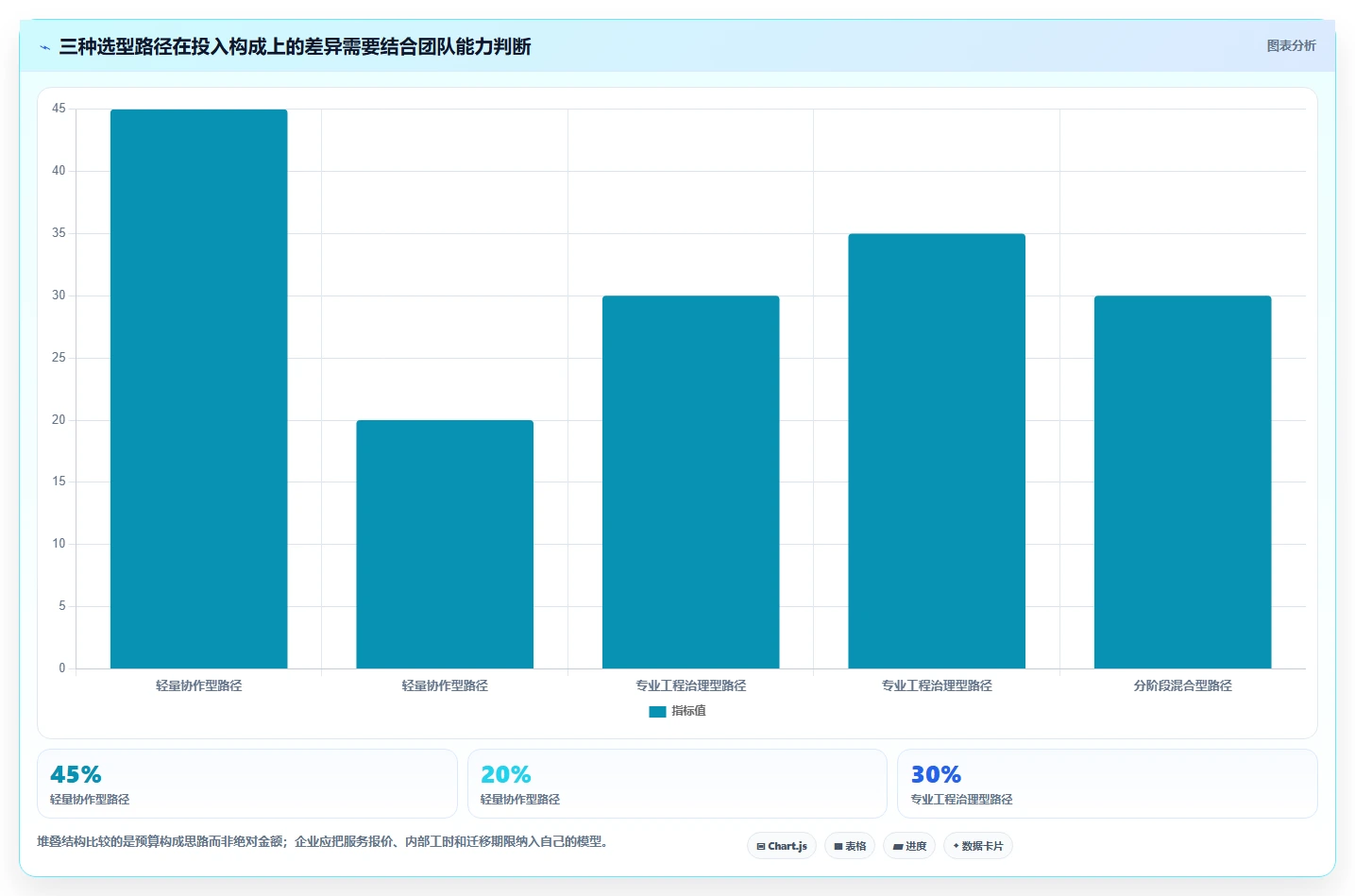Click the Chart.js chip
1355x896 pixels.
[782, 846]
